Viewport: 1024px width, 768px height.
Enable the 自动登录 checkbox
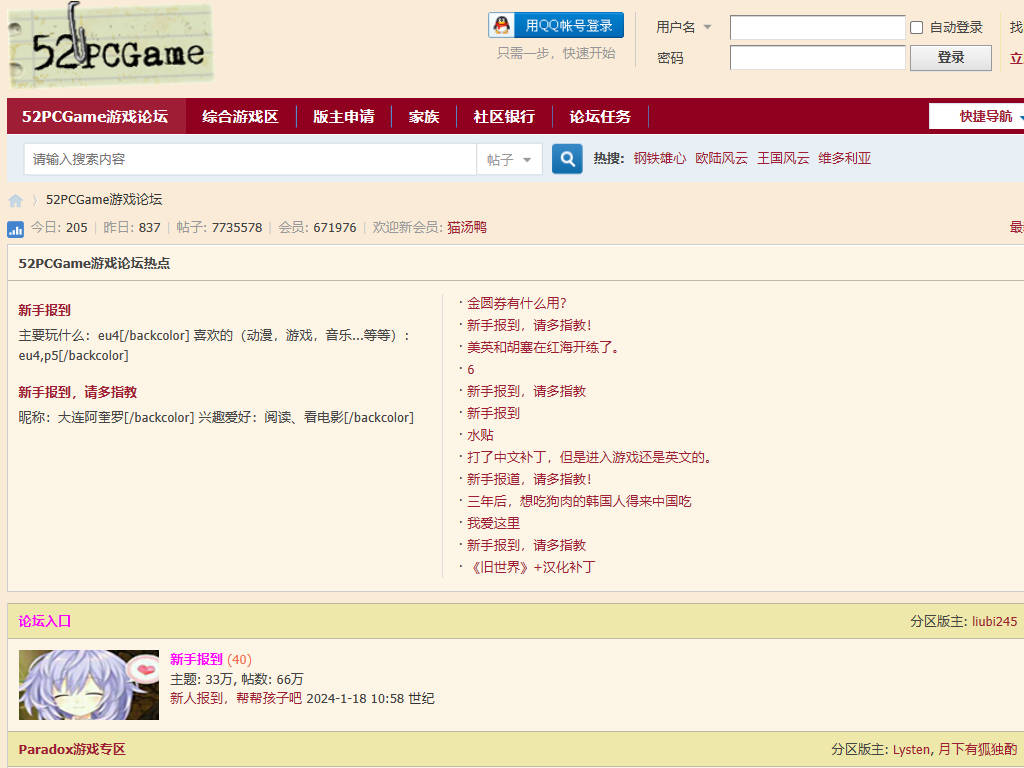click(x=916, y=27)
